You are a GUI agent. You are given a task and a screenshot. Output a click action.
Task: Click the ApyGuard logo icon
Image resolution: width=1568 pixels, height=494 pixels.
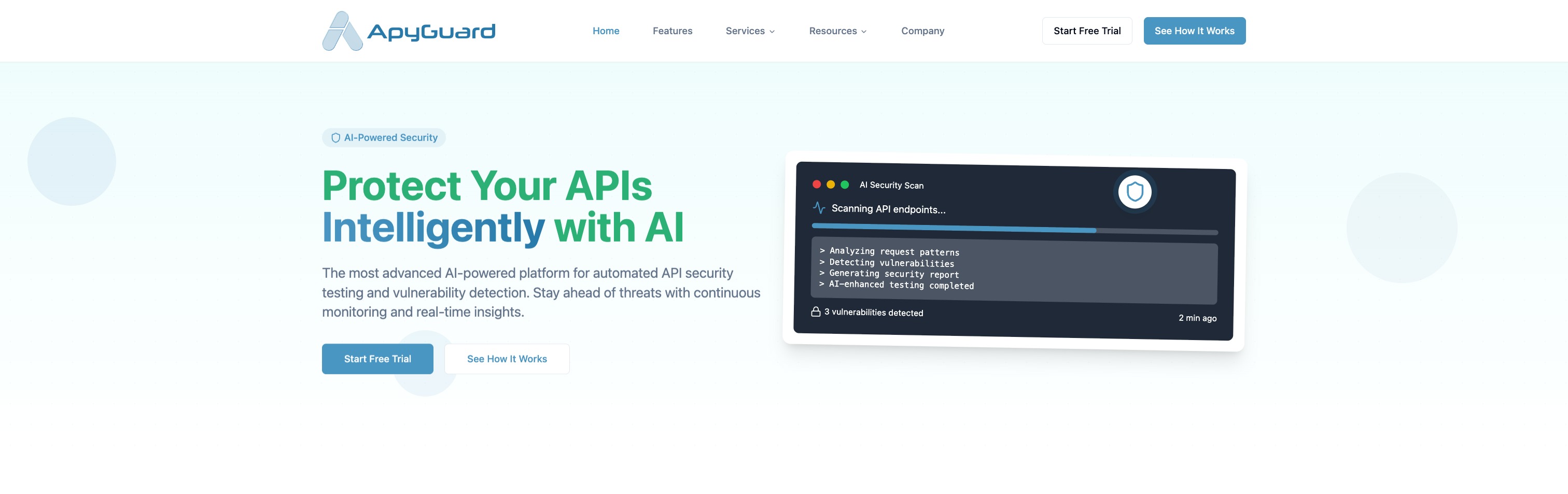pyautogui.click(x=342, y=31)
